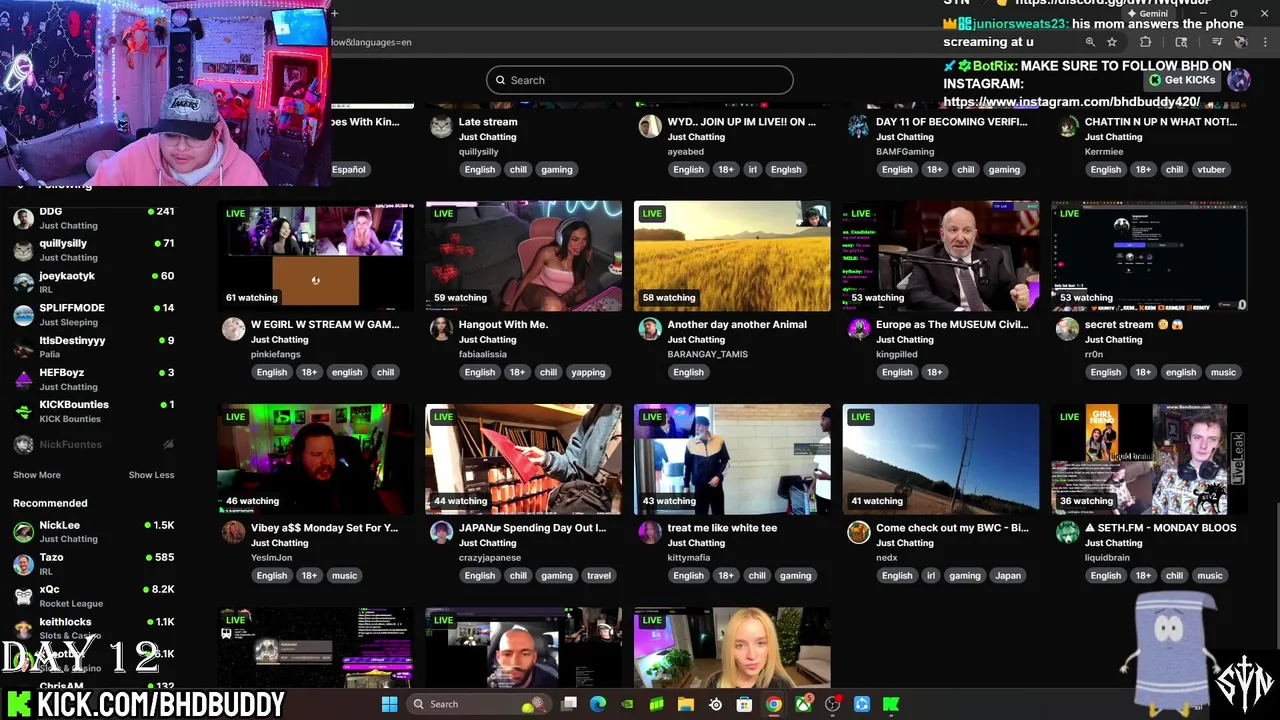Open Kick app icon in the taskbar
This screenshot has height=720, width=1280.
click(891, 704)
